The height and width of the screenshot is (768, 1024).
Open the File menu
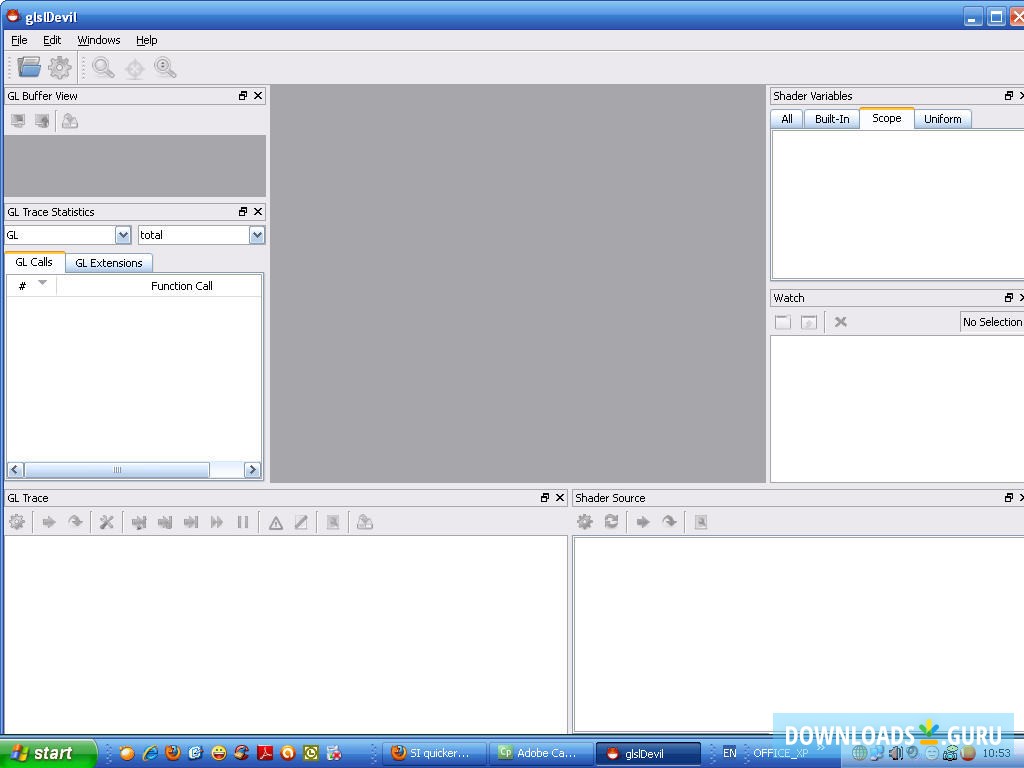[19, 40]
